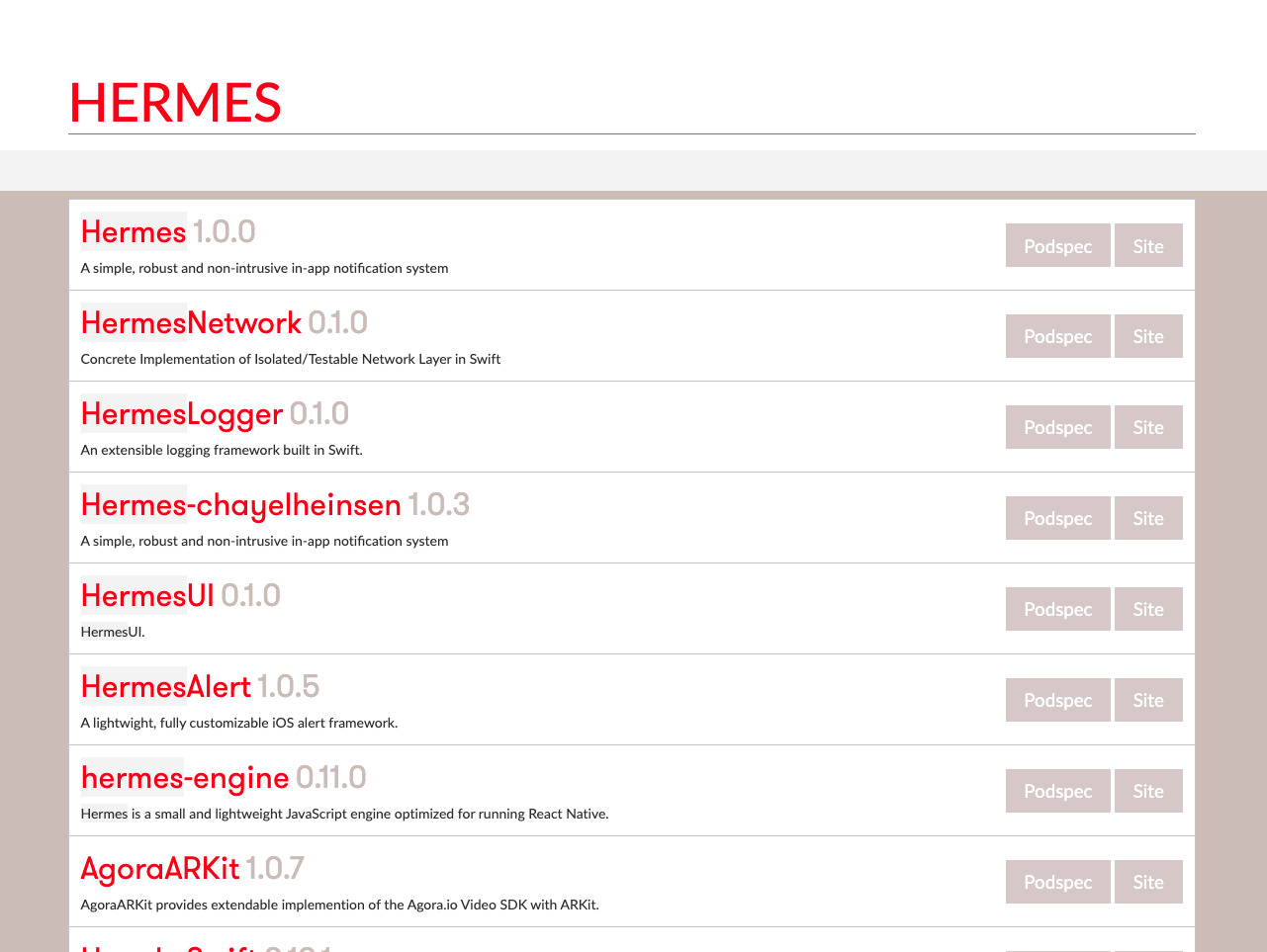Visit Site for HermesAlert
This screenshot has height=952, width=1267.
click(1148, 700)
